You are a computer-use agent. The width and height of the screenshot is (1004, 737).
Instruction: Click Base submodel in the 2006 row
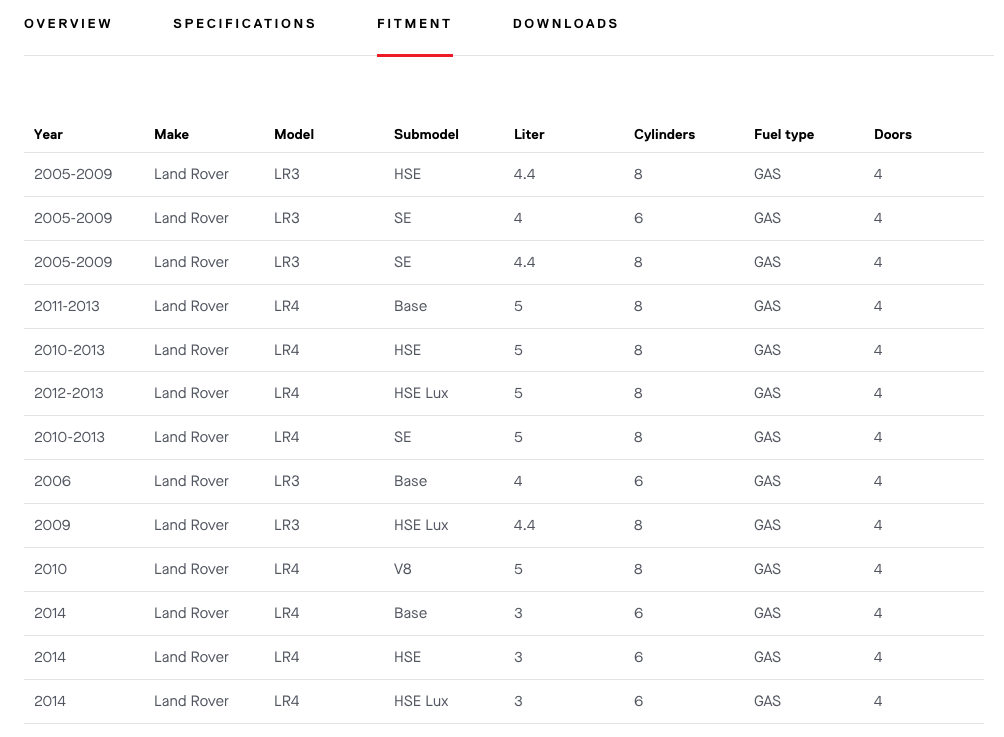pyautogui.click(x=410, y=481)
